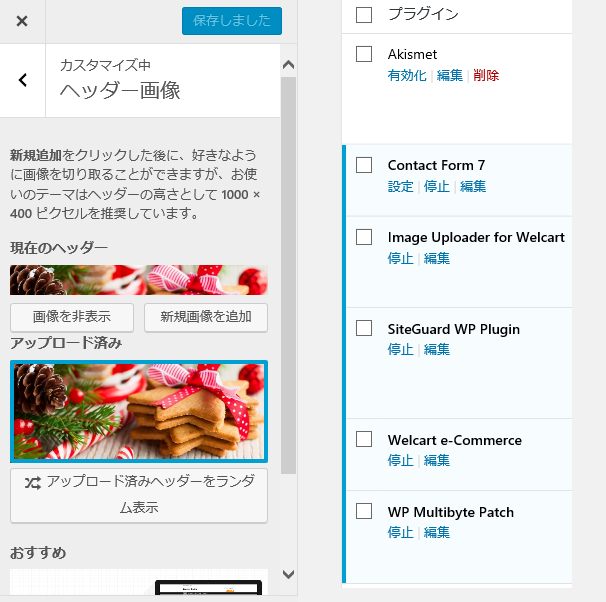Activate Akismet via 有効化 link
This screenshot has width=606, height=602.
click(x=407, y=75)
